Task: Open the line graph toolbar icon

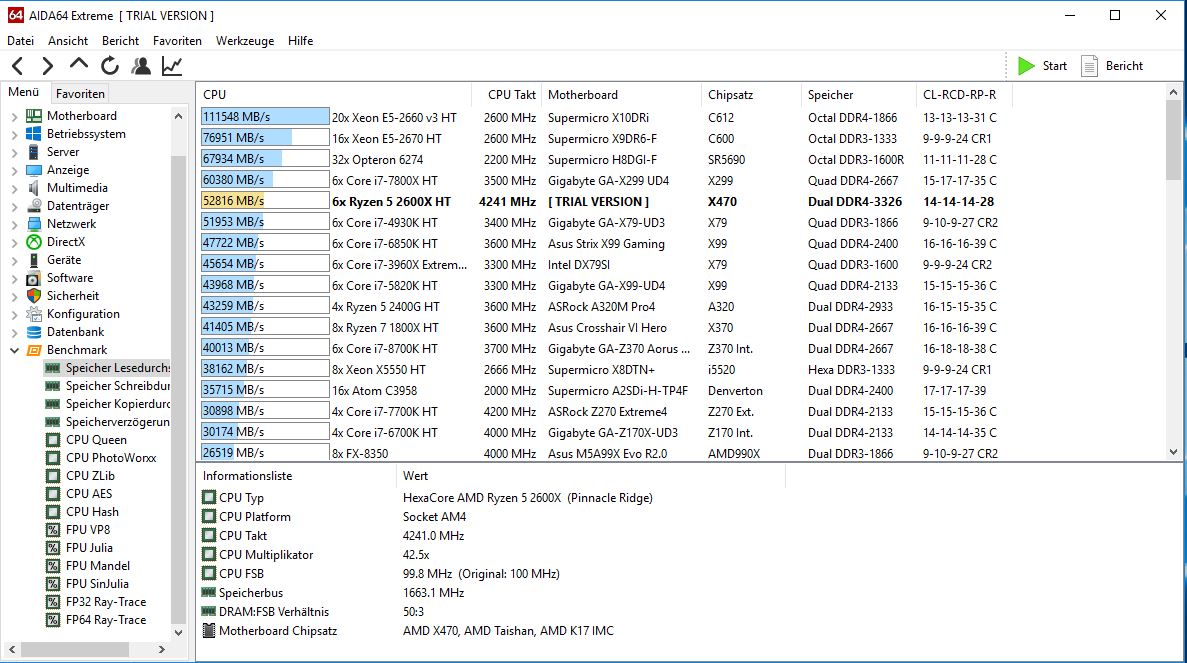Action: point(172,66)
